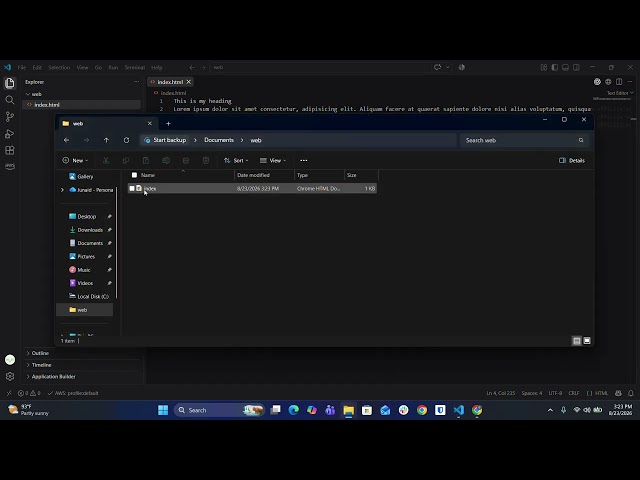
Task: Toggle the Details pane in File Explorer
Action: coord(572,160)
